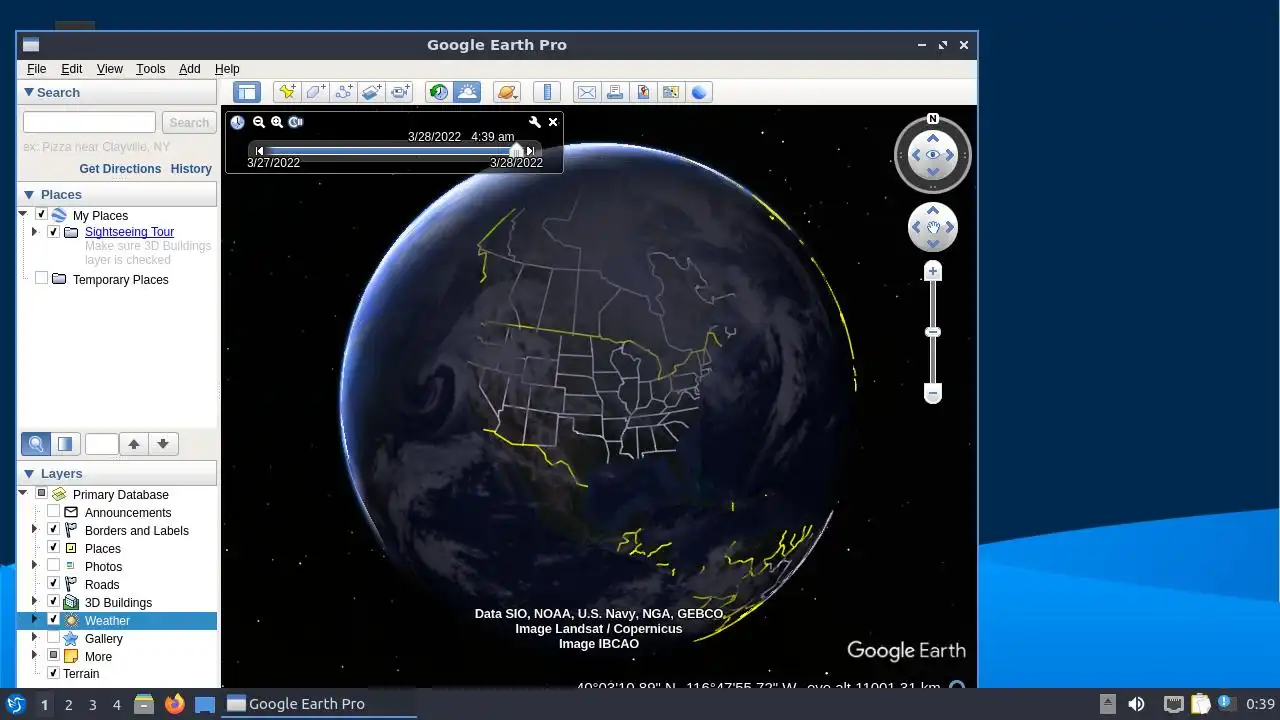The width and height of the screenshot is (1280, 720).
Task: Click the hand in the move joystick
Action: 933,228
